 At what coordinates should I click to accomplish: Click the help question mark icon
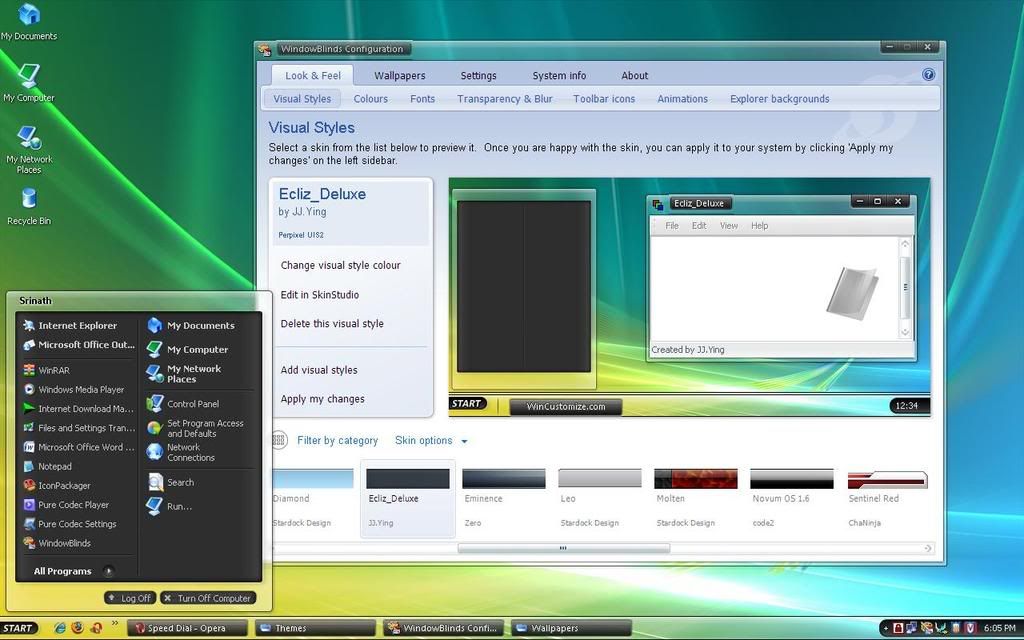(928, 75)
